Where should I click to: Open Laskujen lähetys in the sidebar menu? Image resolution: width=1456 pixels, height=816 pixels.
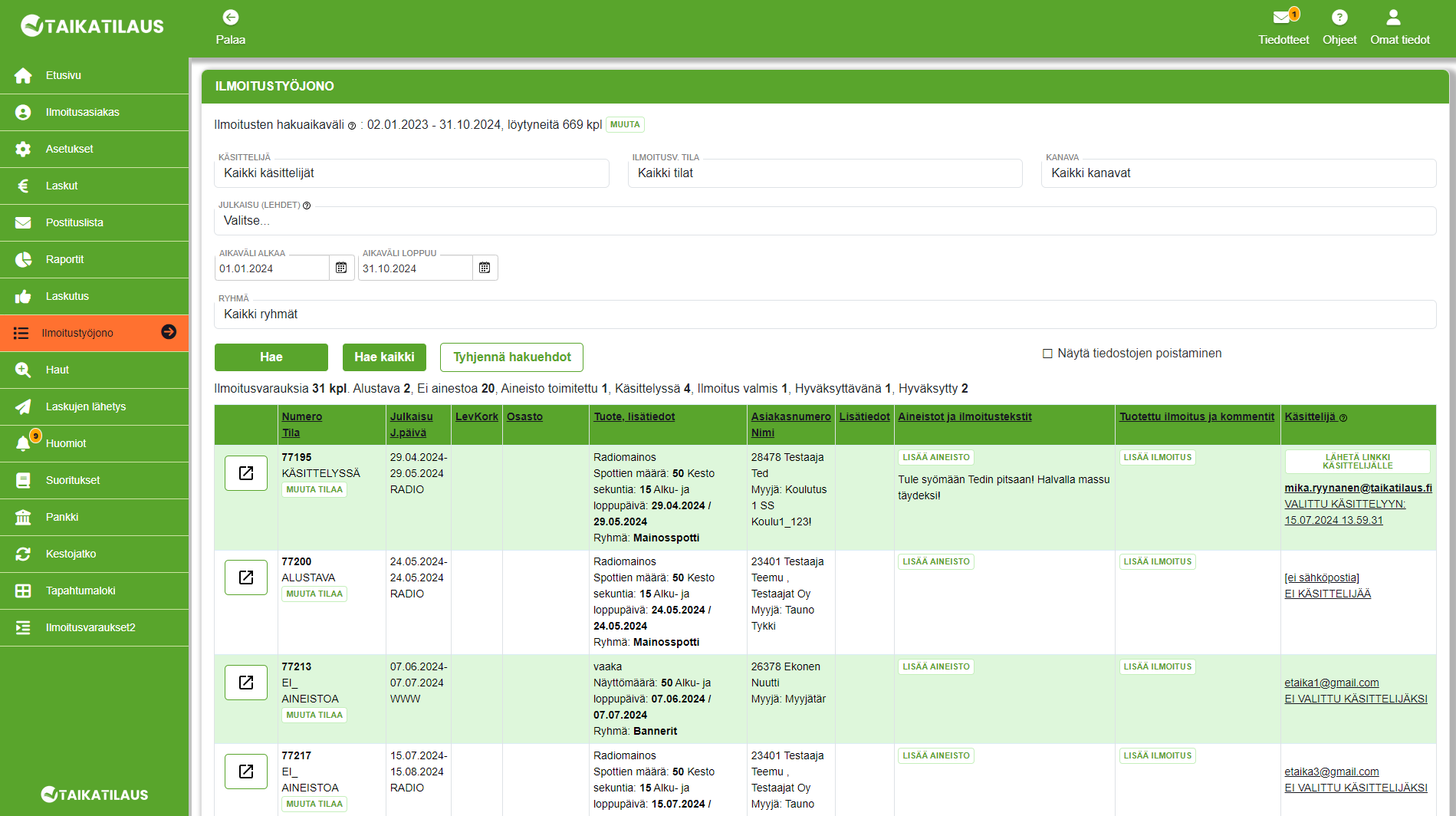[x=94, y=406]
